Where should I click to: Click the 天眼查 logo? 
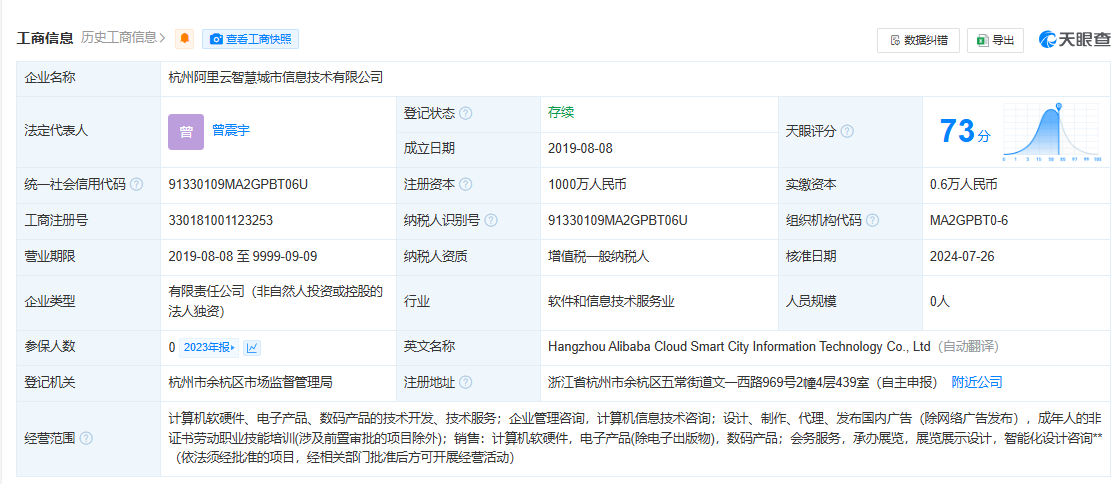click(1074, 40)
